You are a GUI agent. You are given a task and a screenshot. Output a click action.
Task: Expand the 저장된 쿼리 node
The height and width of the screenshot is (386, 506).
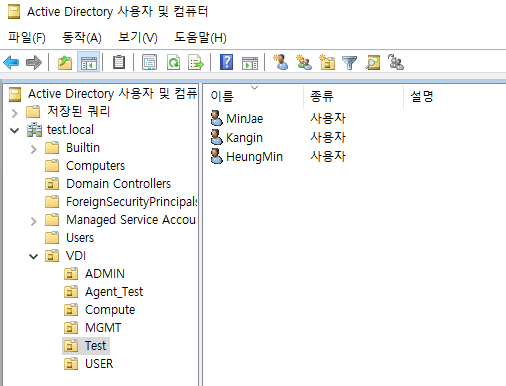click(x=14, y=113)
